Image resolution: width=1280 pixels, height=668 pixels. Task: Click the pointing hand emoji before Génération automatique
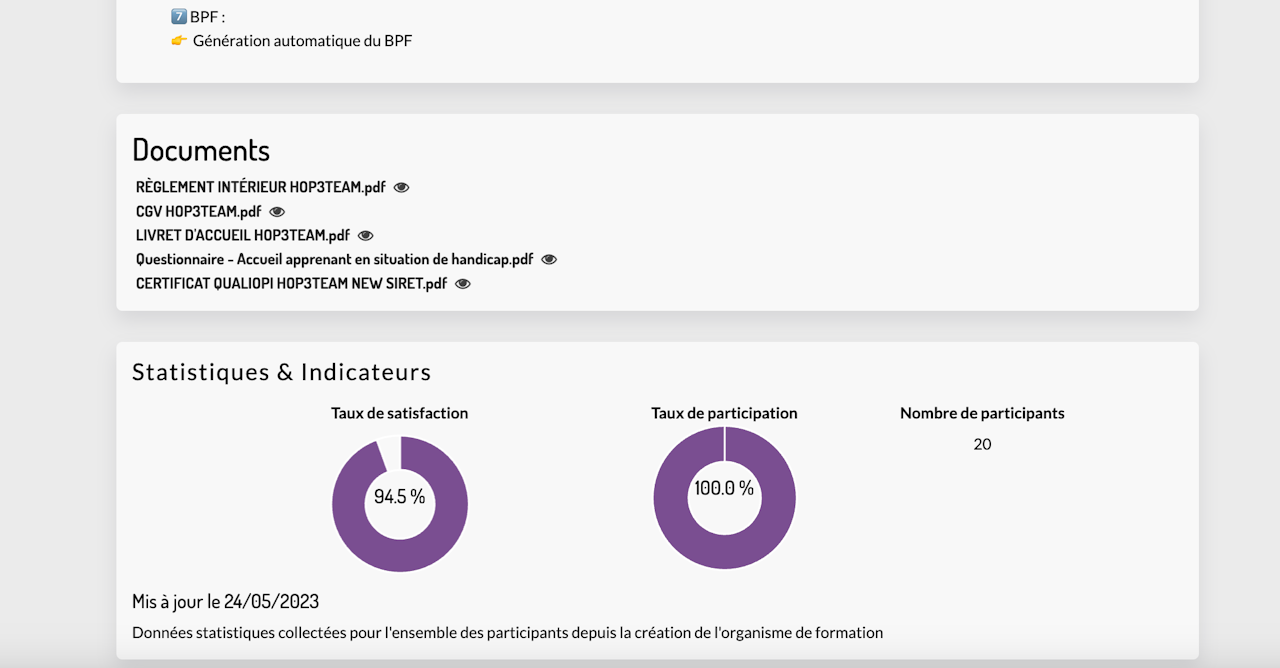[179, 41]
